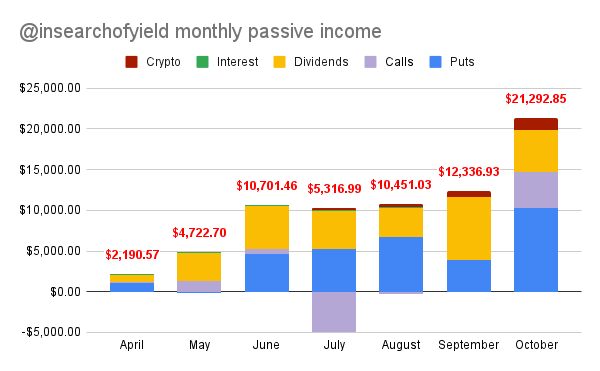This screenshot has height=371, width=600.
Task: Select October's purple Calls bar segment
Action: tap(536, 190)
